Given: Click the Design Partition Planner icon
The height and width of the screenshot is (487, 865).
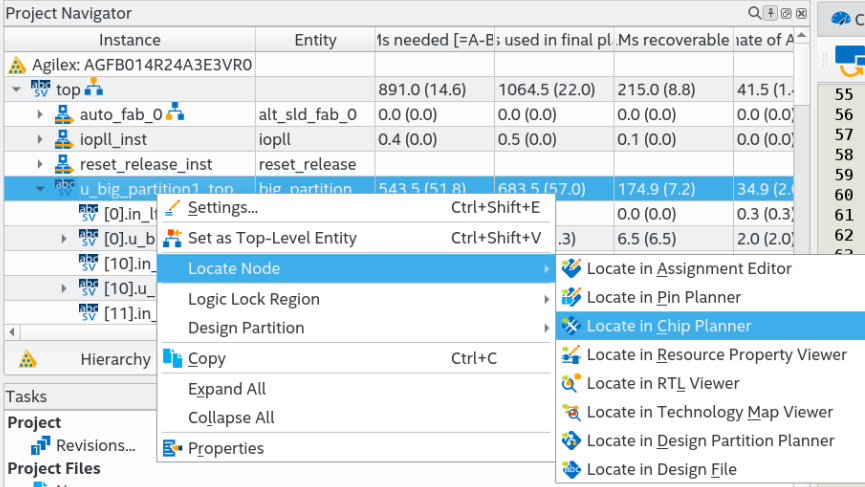Looking at the screenshot, I should tap(571, 441).
